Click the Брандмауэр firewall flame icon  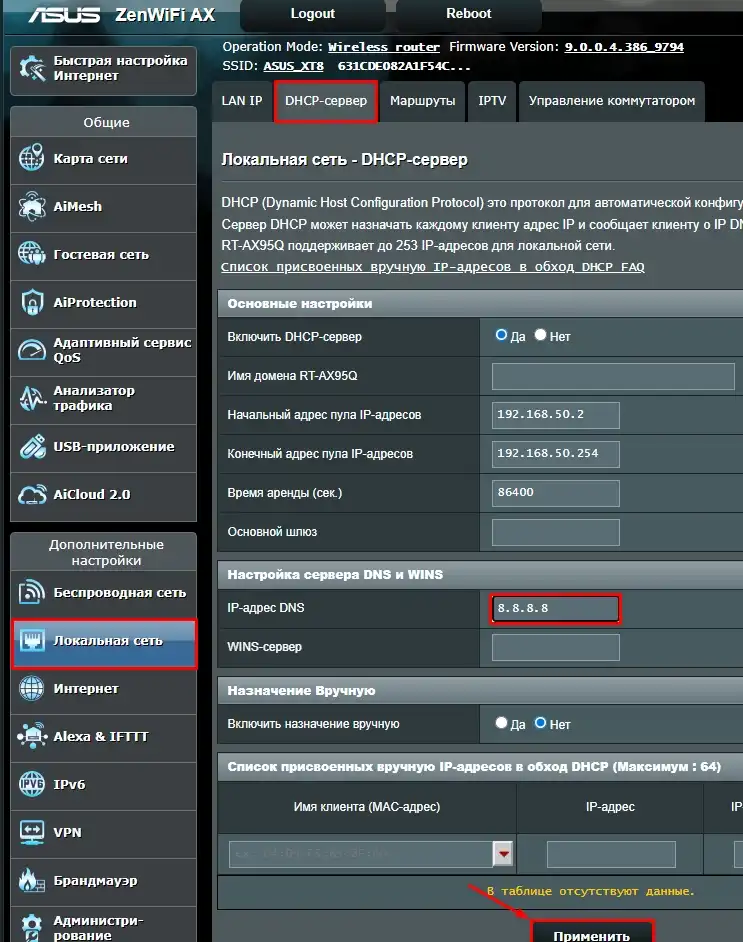[31, 880]
